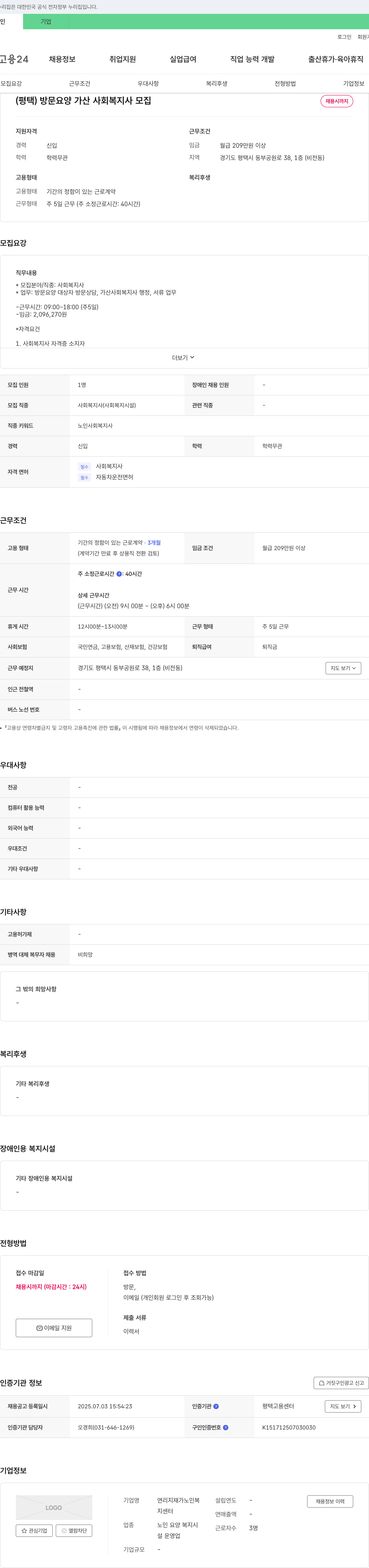The height and width of the screenshot is (1568, 369).
Task: Click the 로그인 link
Action: click(x=344, y=37)
